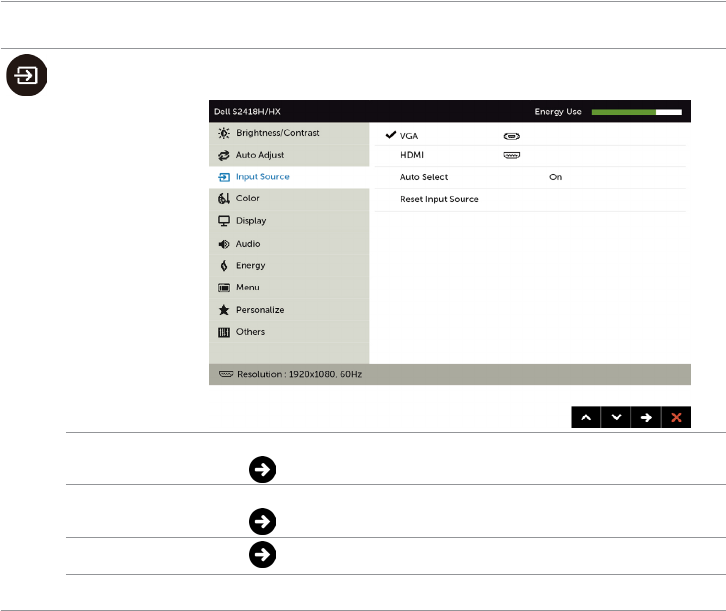Open Auto Adjust menu item
Image resolution: width=726 pixels, height=611 pixels.
tap(289, 156)
